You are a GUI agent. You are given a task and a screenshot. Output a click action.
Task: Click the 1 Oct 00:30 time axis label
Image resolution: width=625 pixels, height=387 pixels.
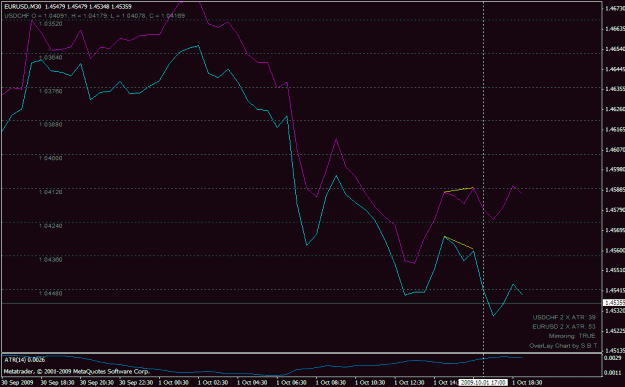(x=174, y=383)
